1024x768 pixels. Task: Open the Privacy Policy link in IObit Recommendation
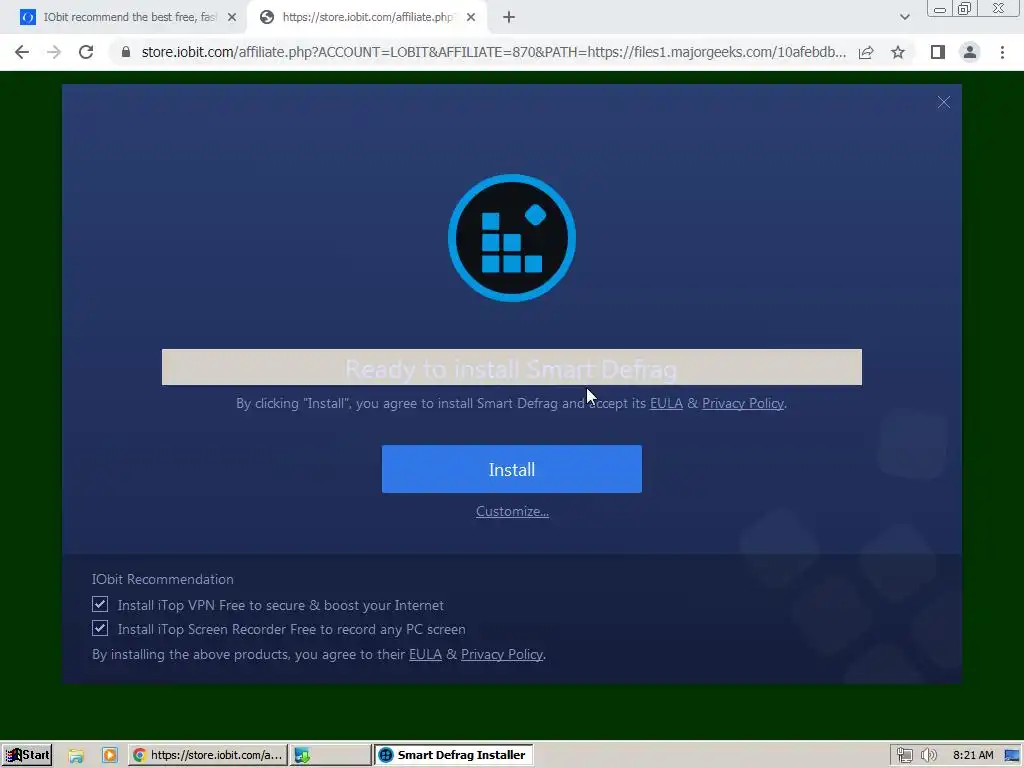(502, 654)
